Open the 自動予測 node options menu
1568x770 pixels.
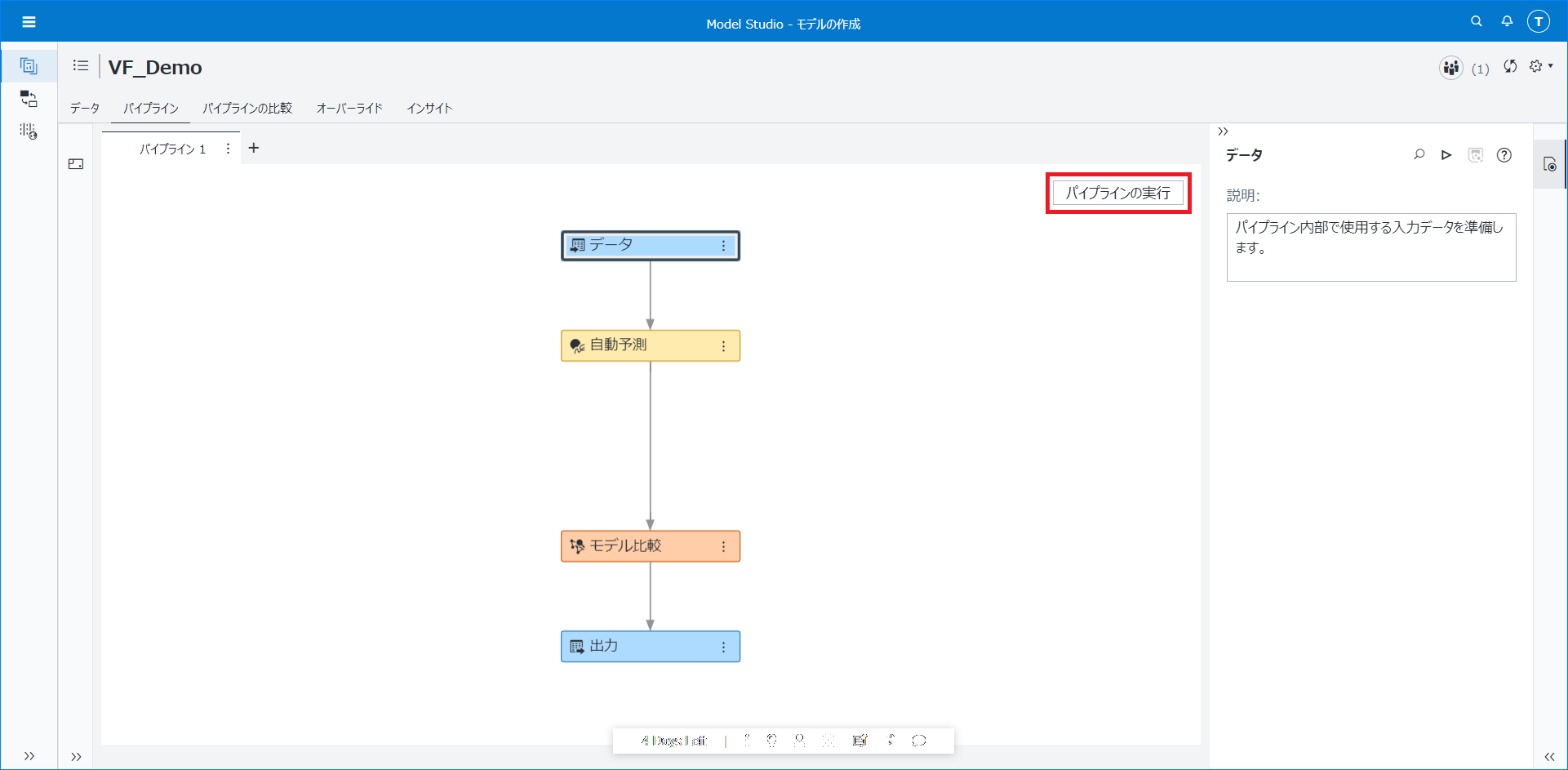click(x=723, y=346)
